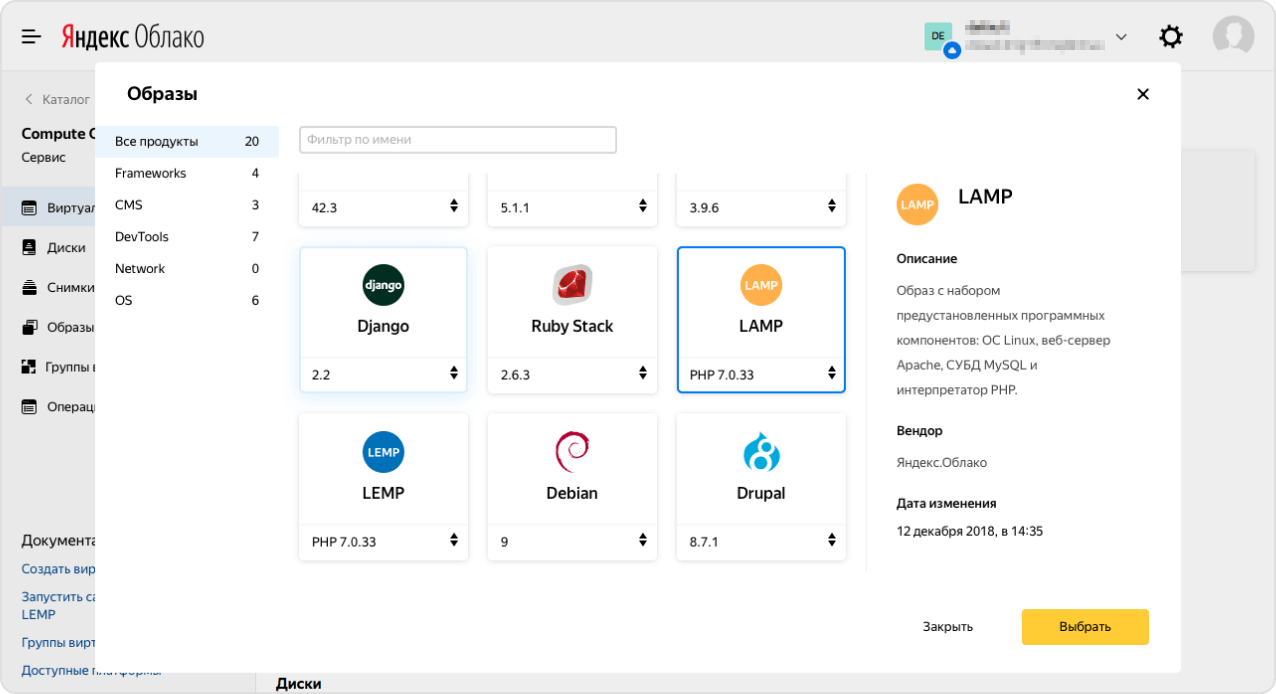Click the Django logo icon
The width and height of the screenshot is (1276, 694).
[383, 285]
